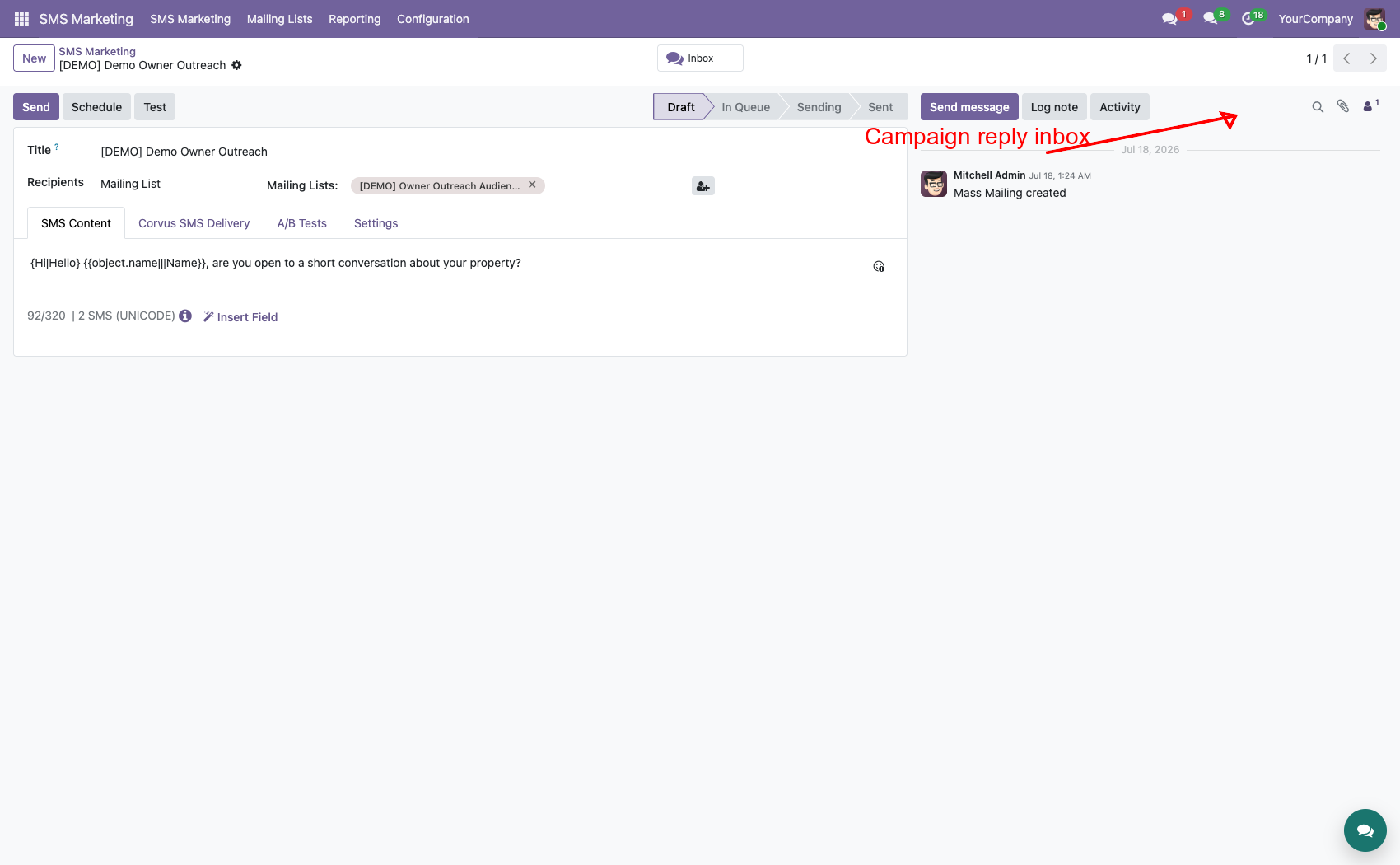Screen dimensions: 1400x865
Task: Switch to the Corvus SMS Delivery tab
Action: pyautogui.click(x=194, y=223)
